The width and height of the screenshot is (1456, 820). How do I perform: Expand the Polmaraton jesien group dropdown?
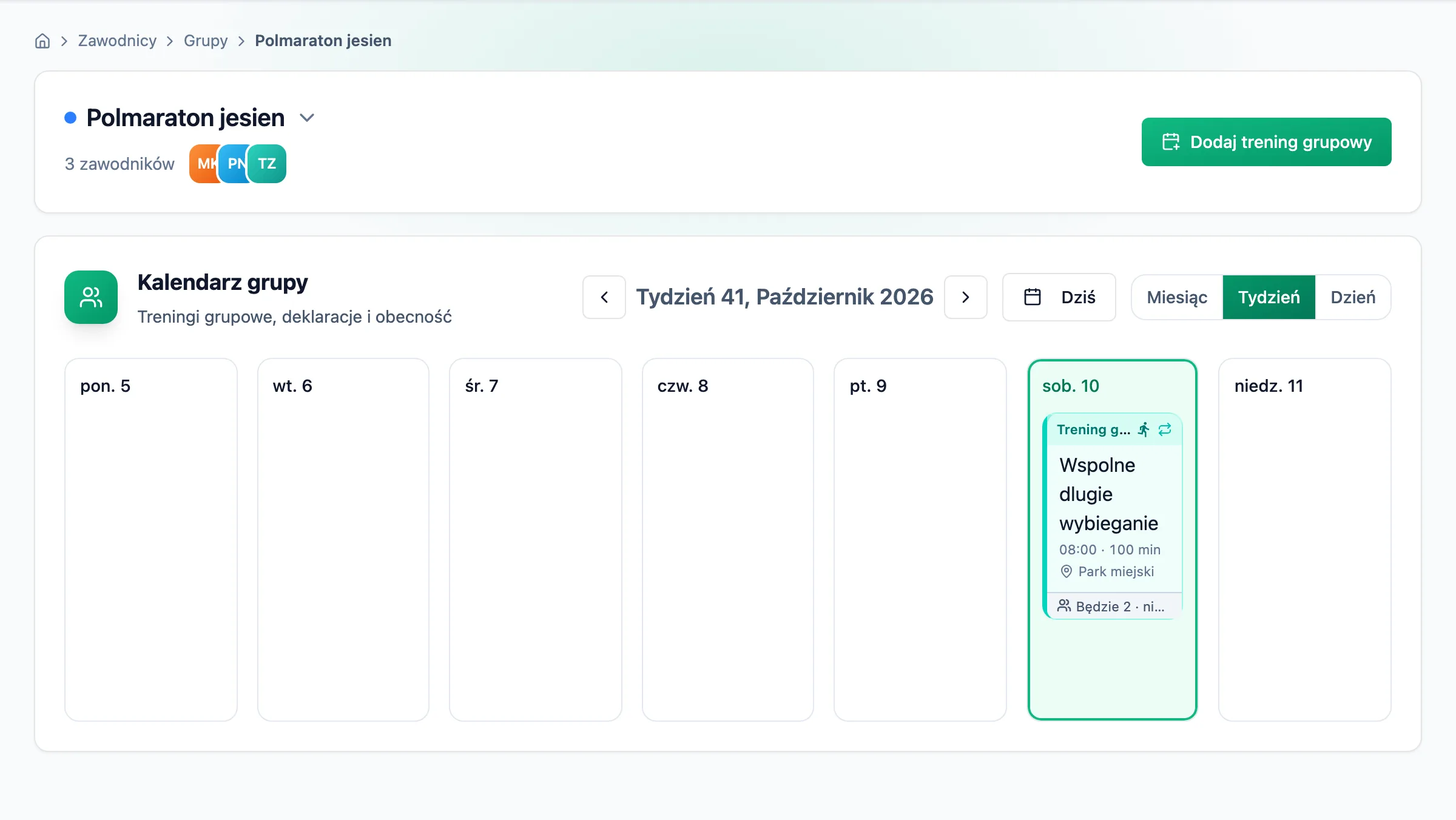coord(307,118)
